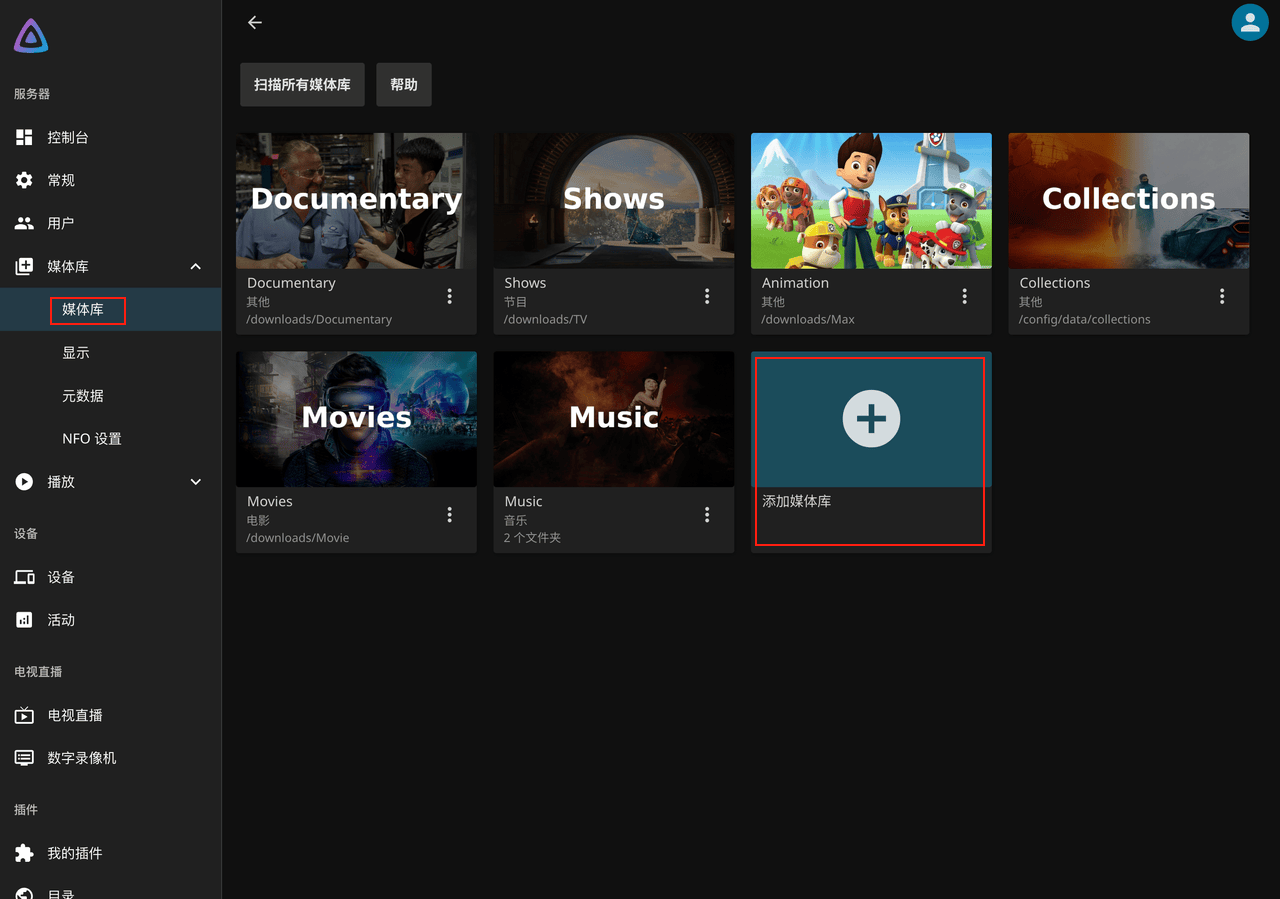The height and width of the screenshot is (899, 1280).
Task: Collapse the 媒体库 section chevron
Action: pos(196,266)
